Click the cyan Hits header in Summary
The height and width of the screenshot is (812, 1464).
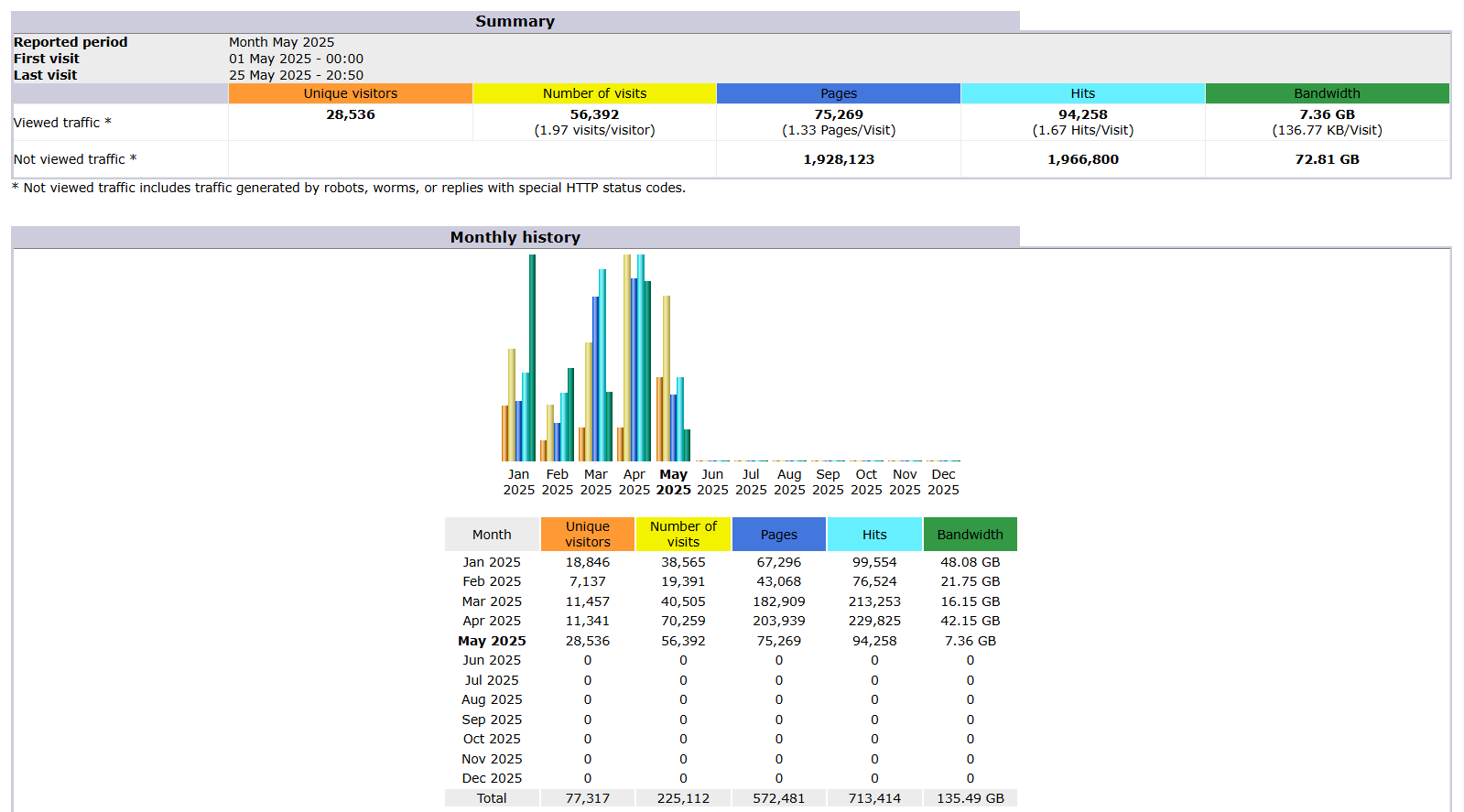1082,93
